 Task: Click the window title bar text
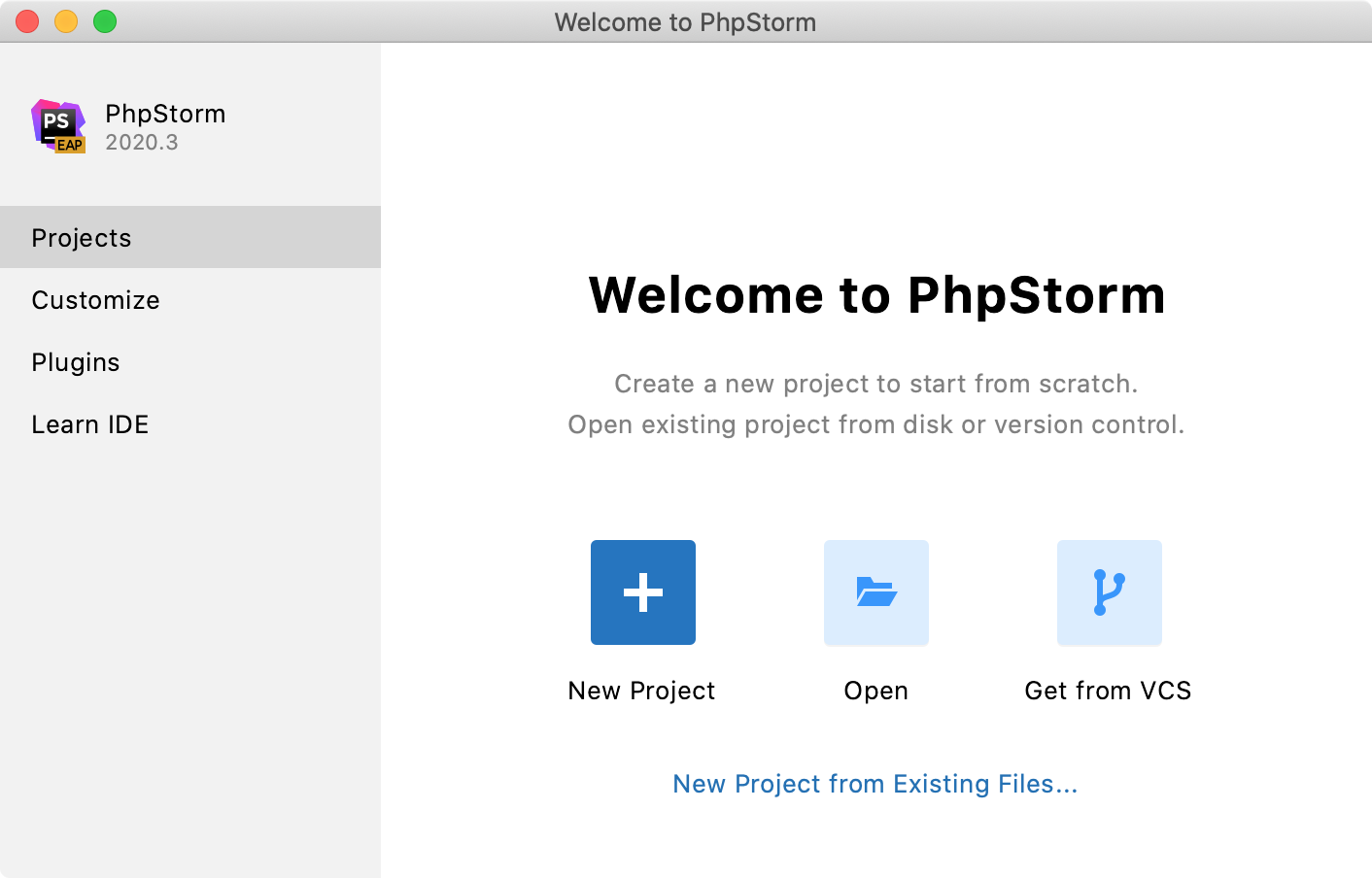point(685,22)
